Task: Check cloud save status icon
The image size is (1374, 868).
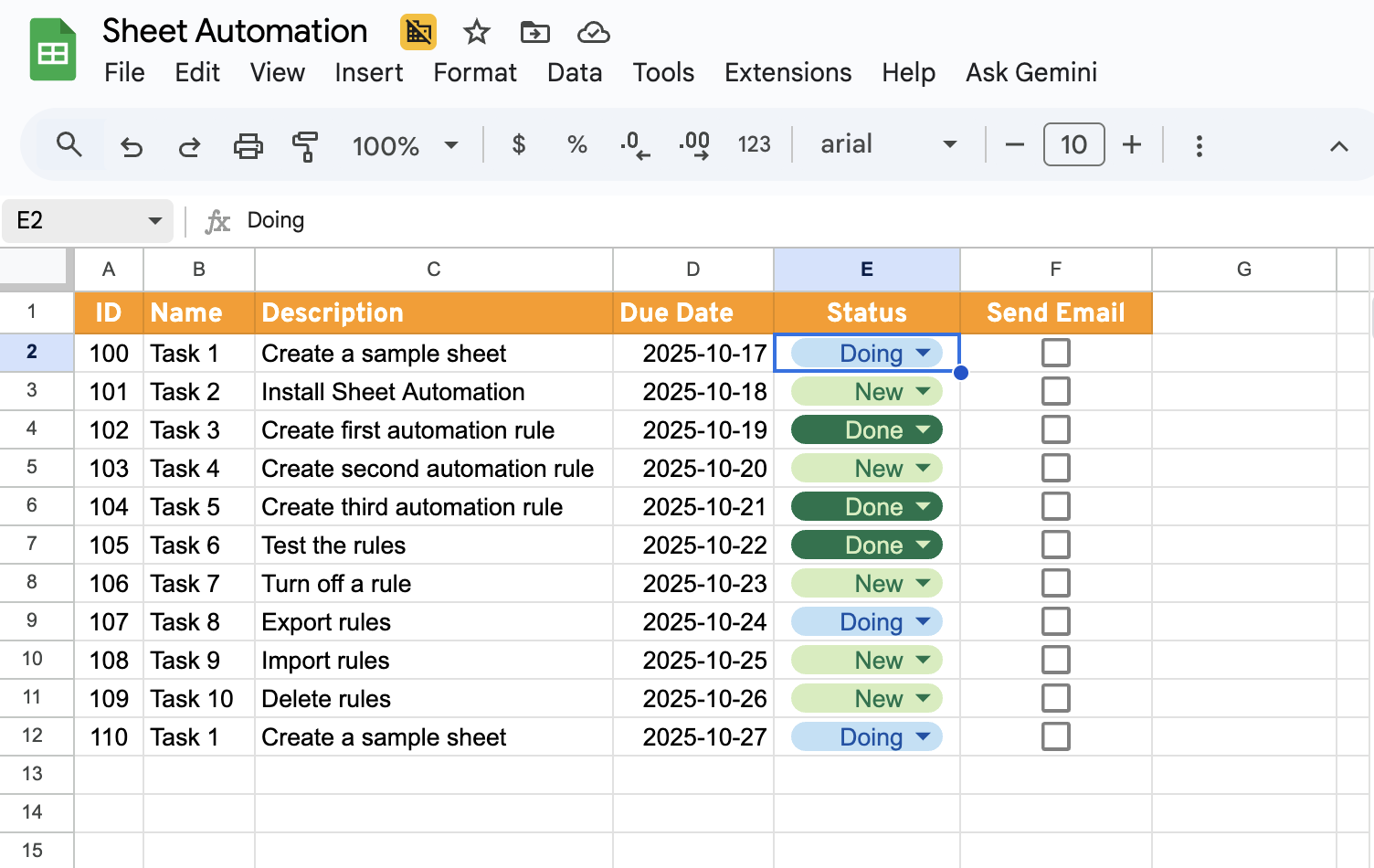Action: (x=593, y=33)
